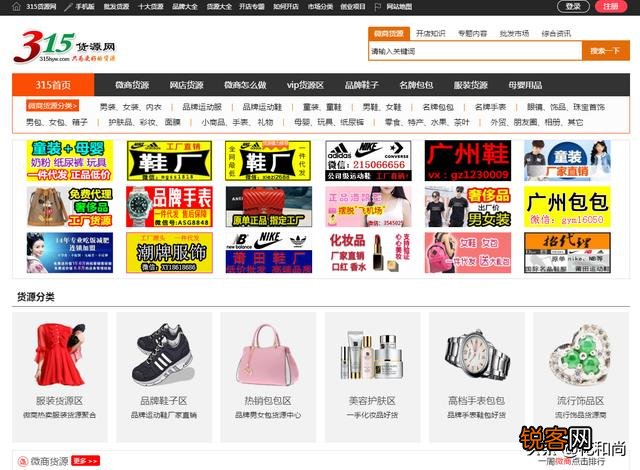Open the 免费代理奢侈品 banner
This screenshot has height=470, width=640.
(x=70, y=206)
